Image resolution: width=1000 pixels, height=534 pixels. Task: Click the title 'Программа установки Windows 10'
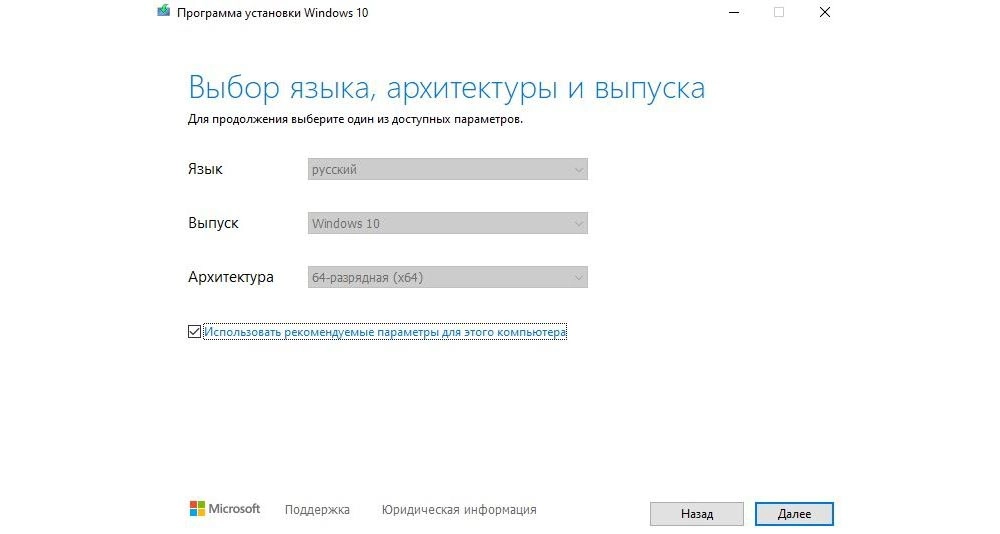tap(272, 13)
